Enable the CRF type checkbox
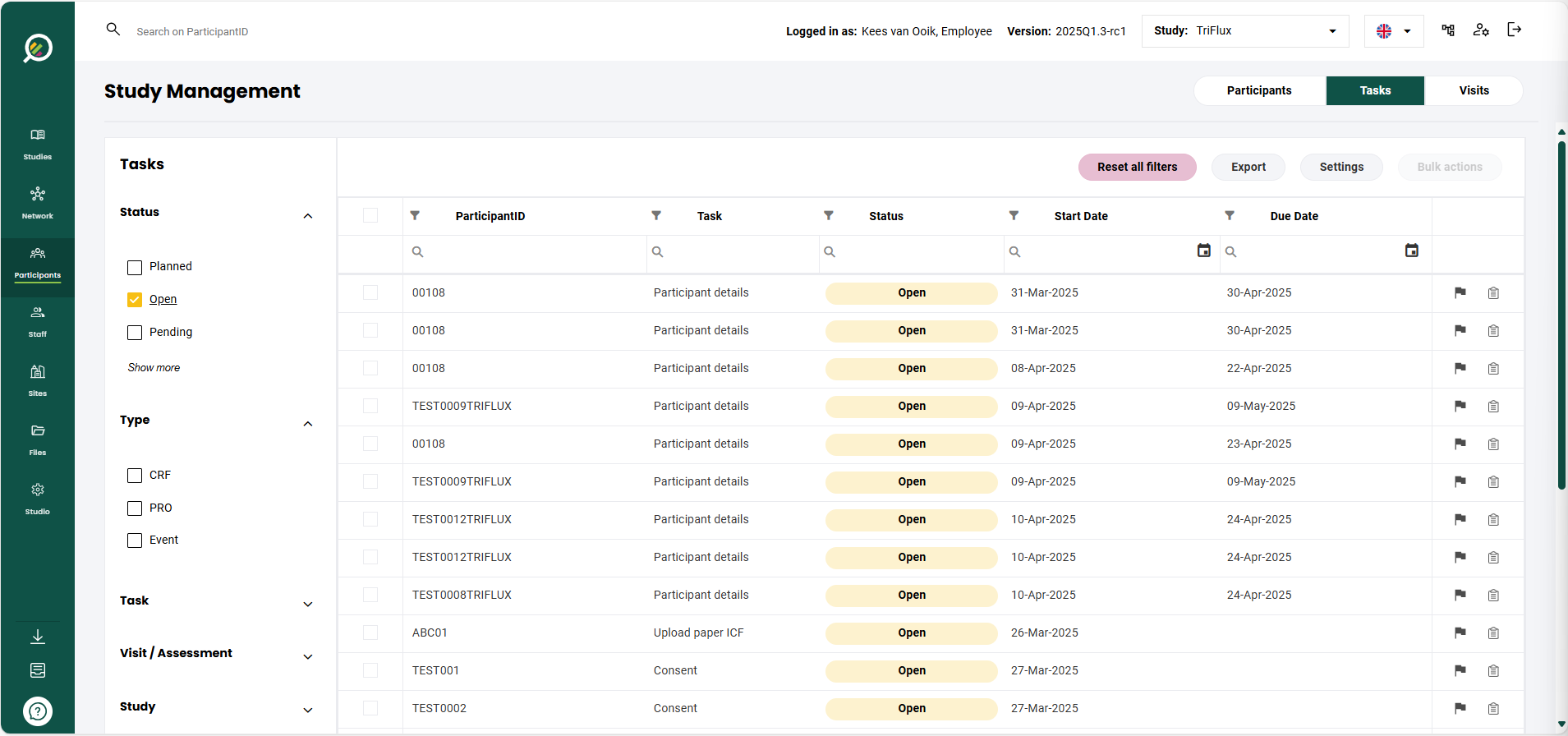This screenshot has width=1568, height=736. (135, 476)
